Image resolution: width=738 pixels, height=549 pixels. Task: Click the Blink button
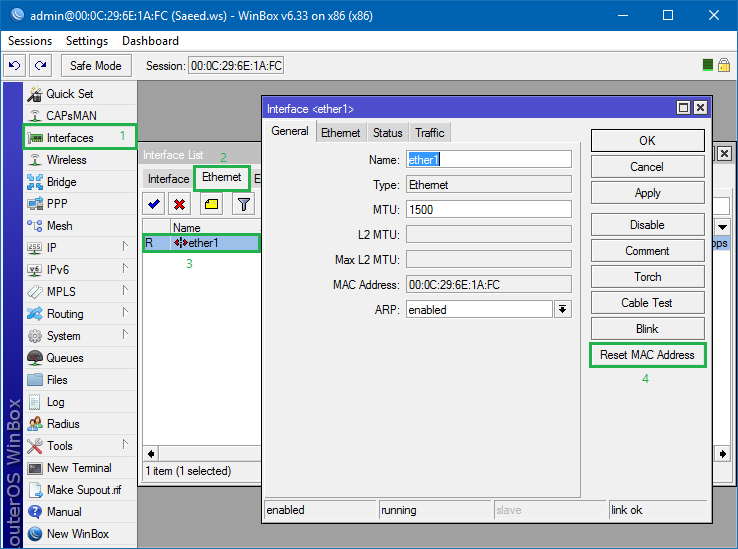647,329
